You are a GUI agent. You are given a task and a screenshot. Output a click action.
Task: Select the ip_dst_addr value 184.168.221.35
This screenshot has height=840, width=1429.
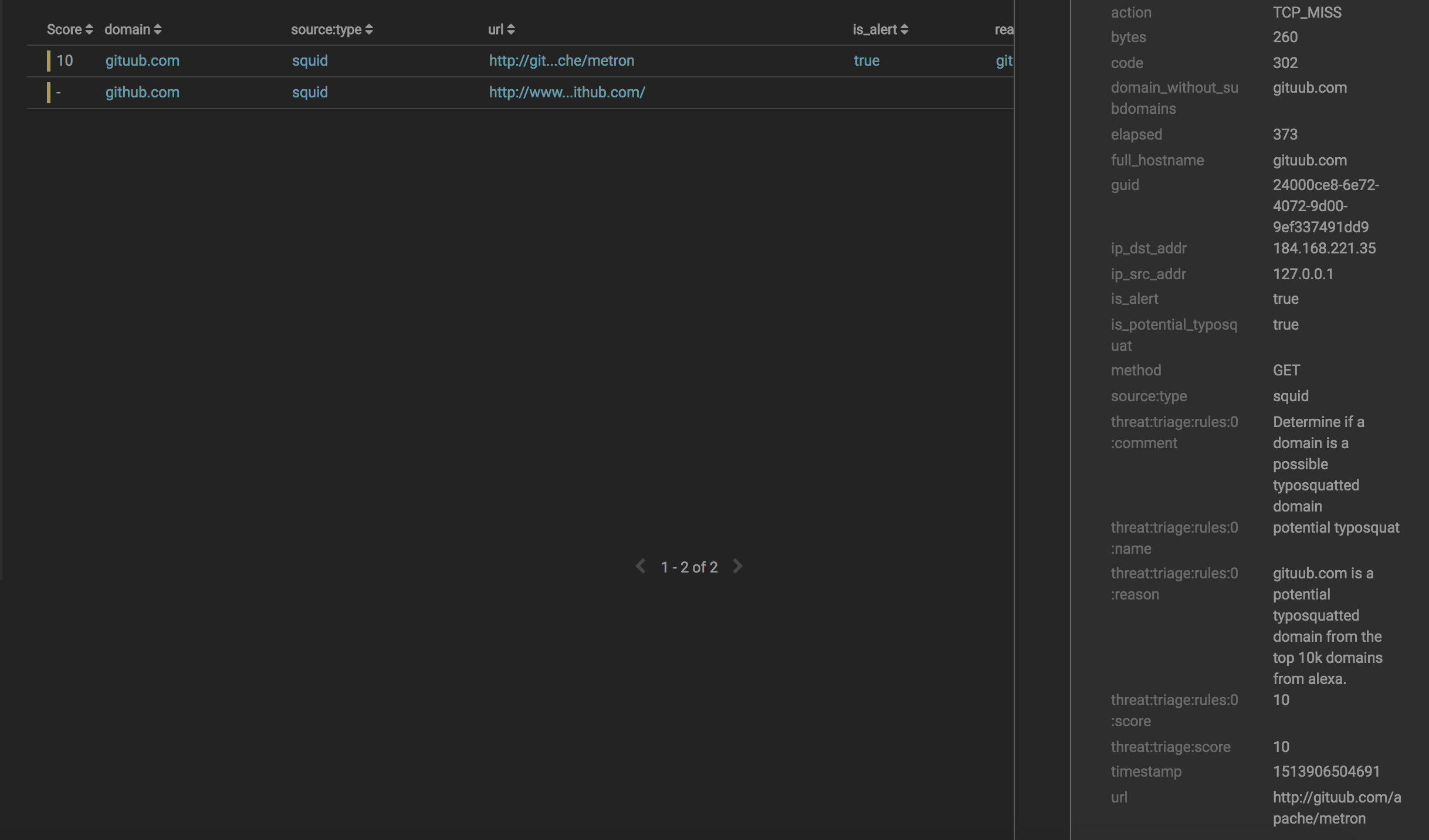(x=1324, y=249)
